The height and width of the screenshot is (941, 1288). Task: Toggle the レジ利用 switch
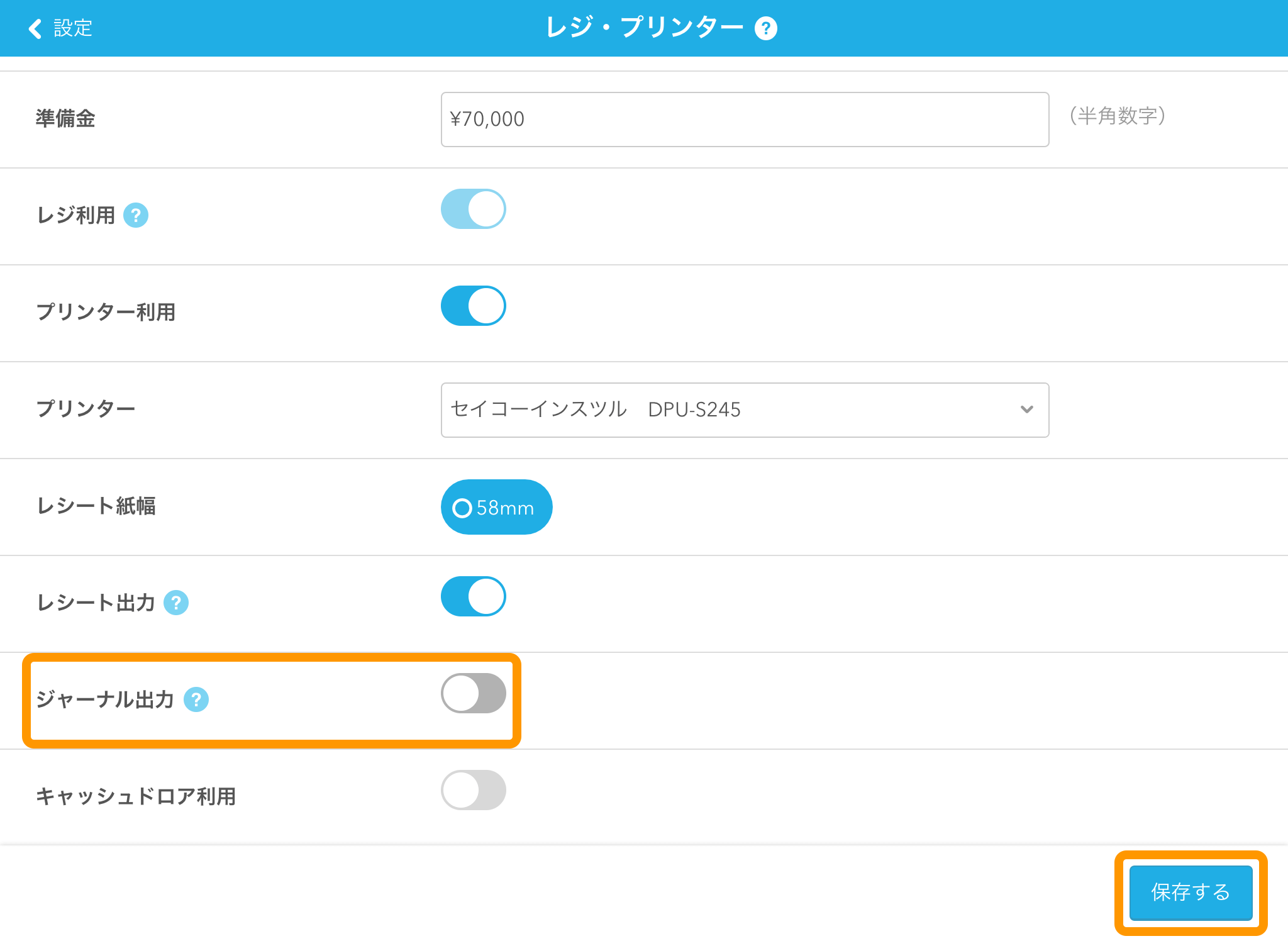pos(474,209)
